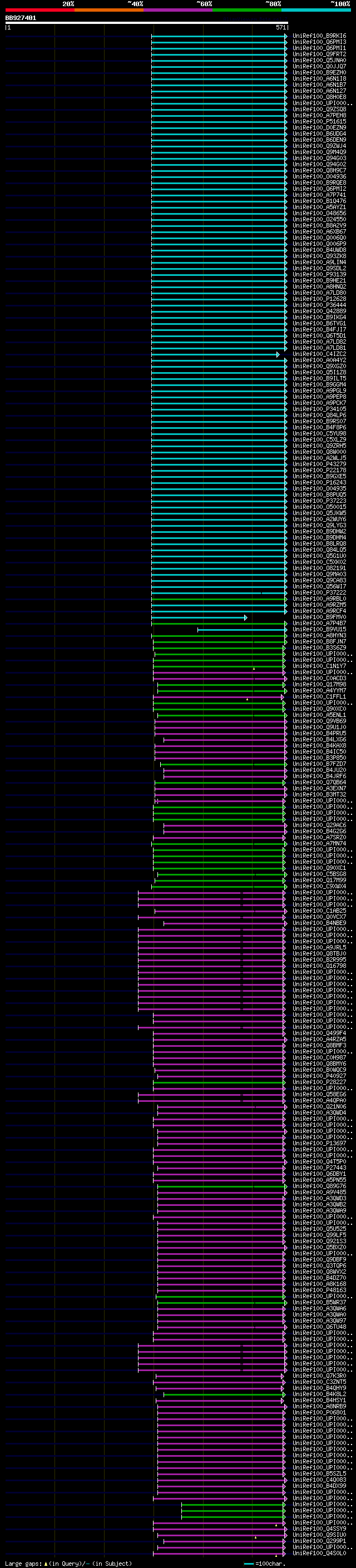Select hit label UniRef100_C1N1Y7
Screen dimensions: 356x1568
pos(319,666)
